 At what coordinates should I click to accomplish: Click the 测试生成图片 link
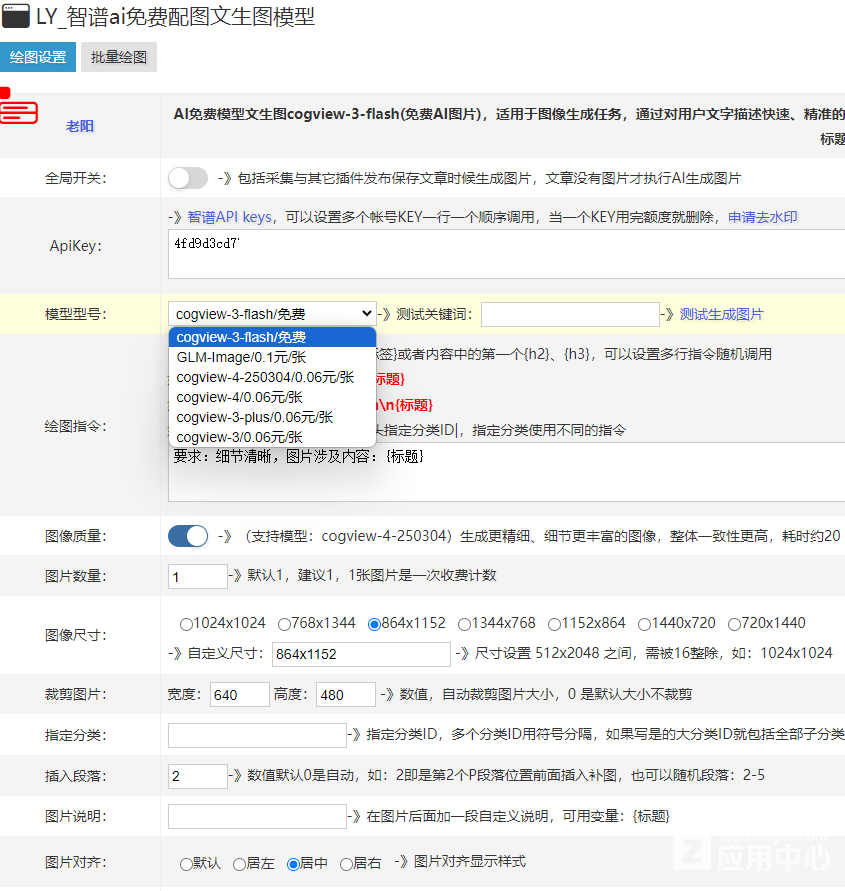pyautogui.click(x=721, y=314)
